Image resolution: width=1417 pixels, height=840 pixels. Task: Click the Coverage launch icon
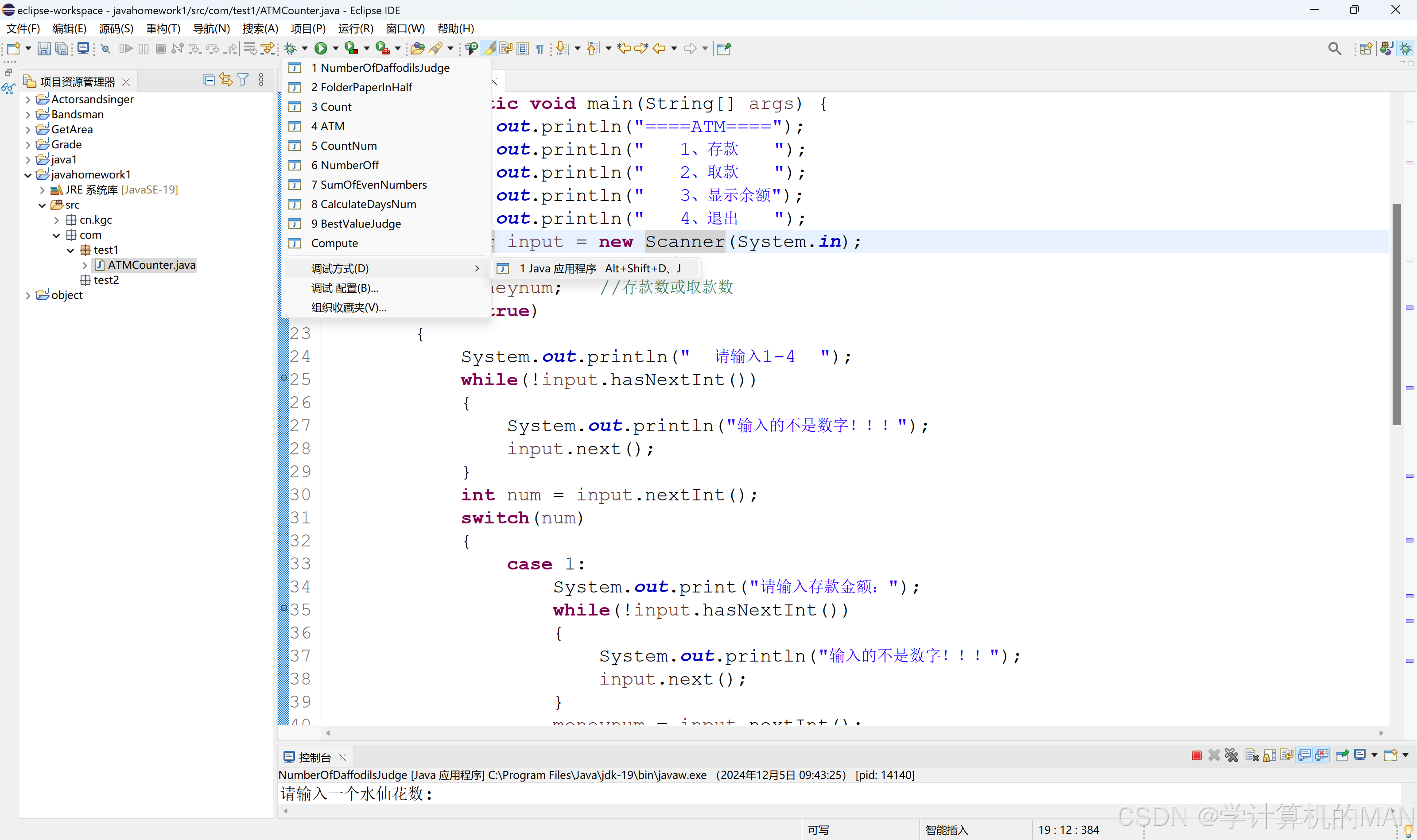pos(350,48)
